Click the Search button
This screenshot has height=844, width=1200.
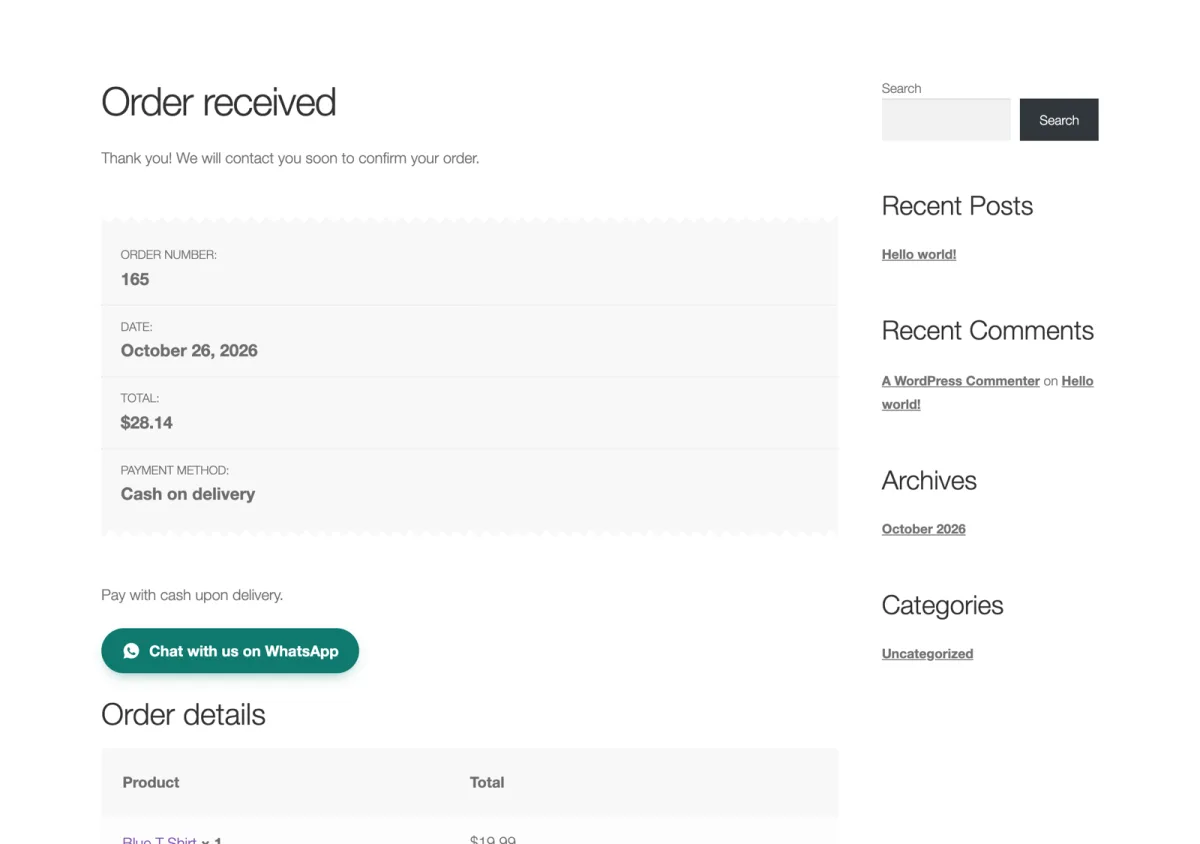(1059, 120)
